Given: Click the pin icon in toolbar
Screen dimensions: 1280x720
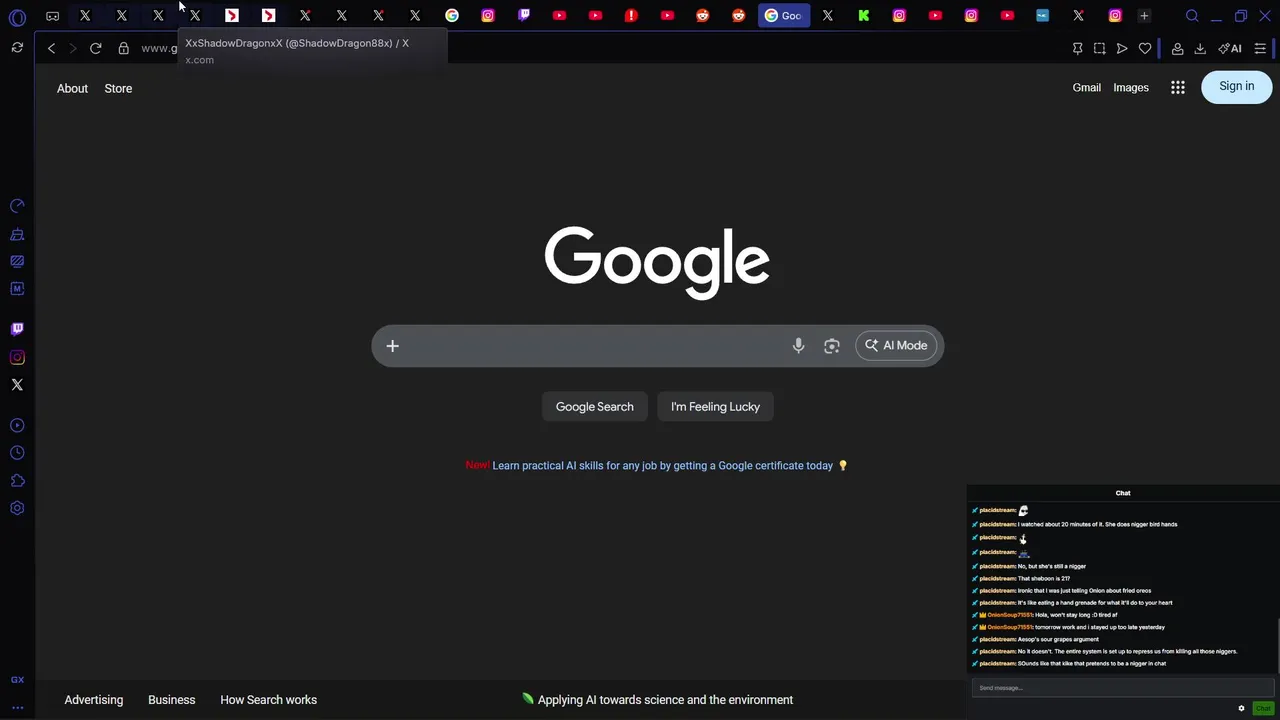Looking at the screenshot, I should coord(1077,48).
